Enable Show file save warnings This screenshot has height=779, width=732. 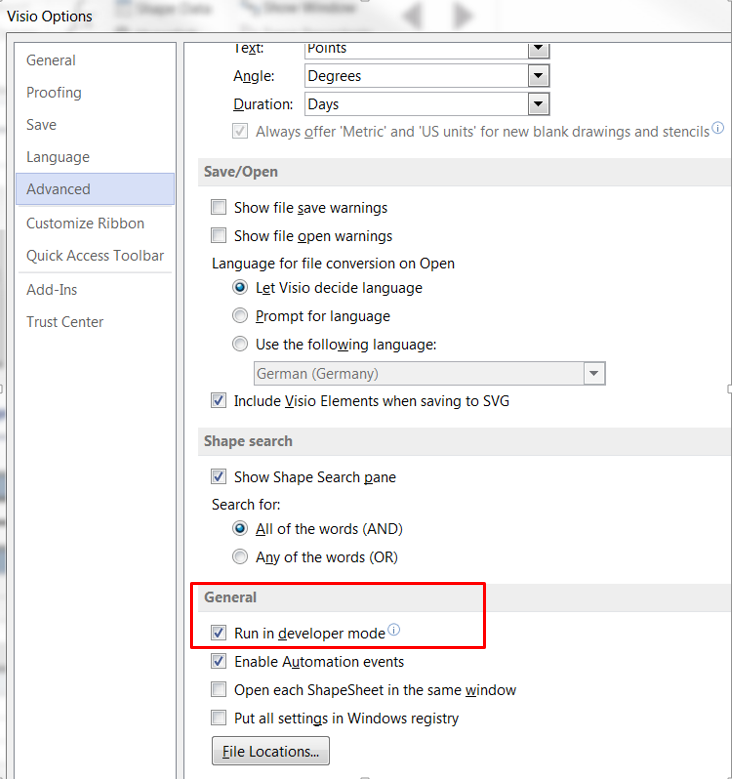point(219,207)
